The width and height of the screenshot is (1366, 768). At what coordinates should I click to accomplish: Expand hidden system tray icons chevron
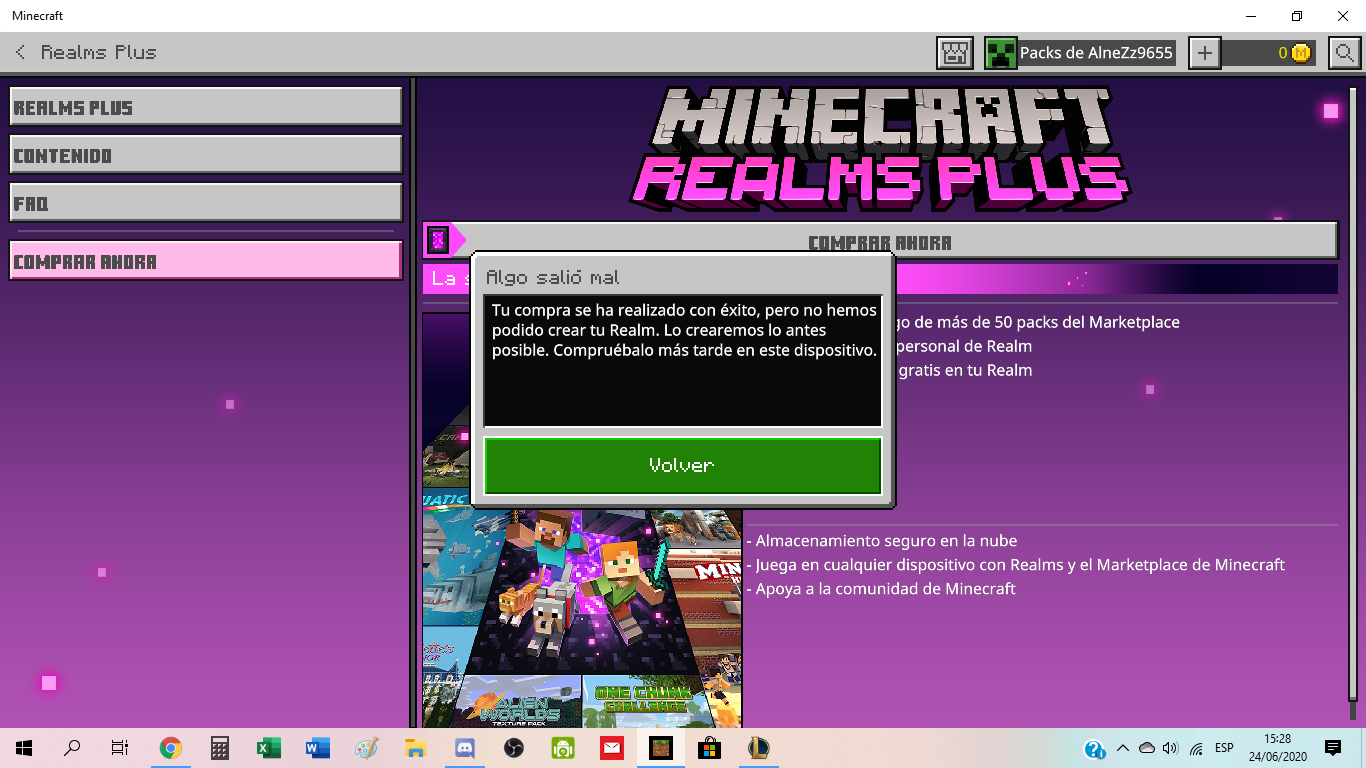pos(1122,748)
